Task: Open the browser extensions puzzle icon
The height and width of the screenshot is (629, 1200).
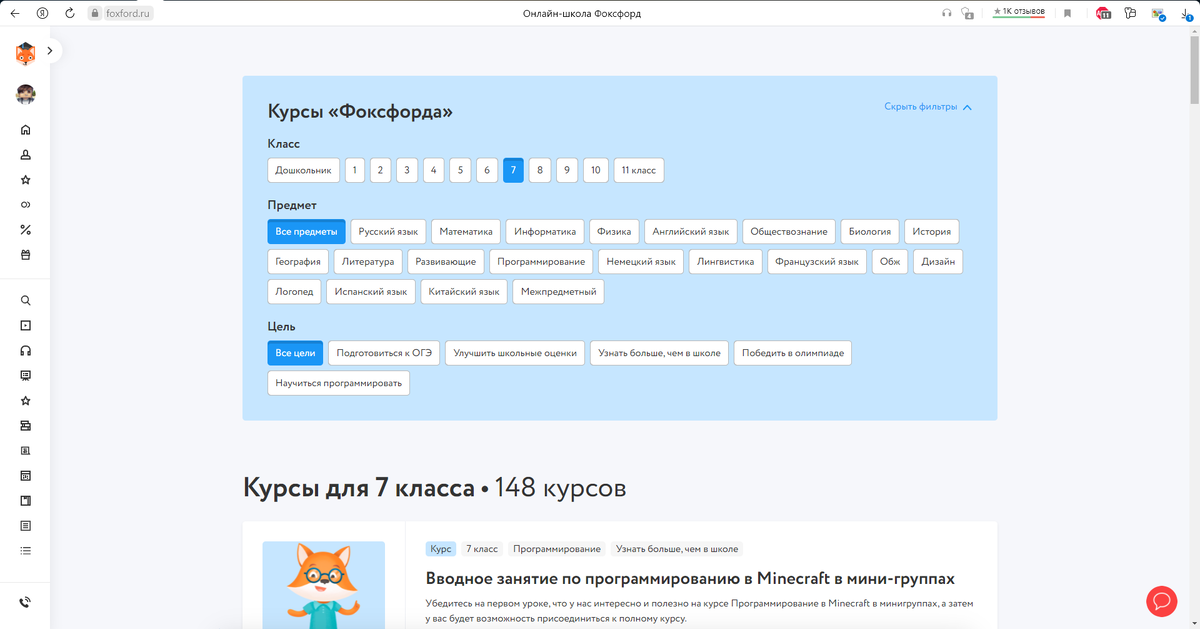Action: click(1130, 13)
